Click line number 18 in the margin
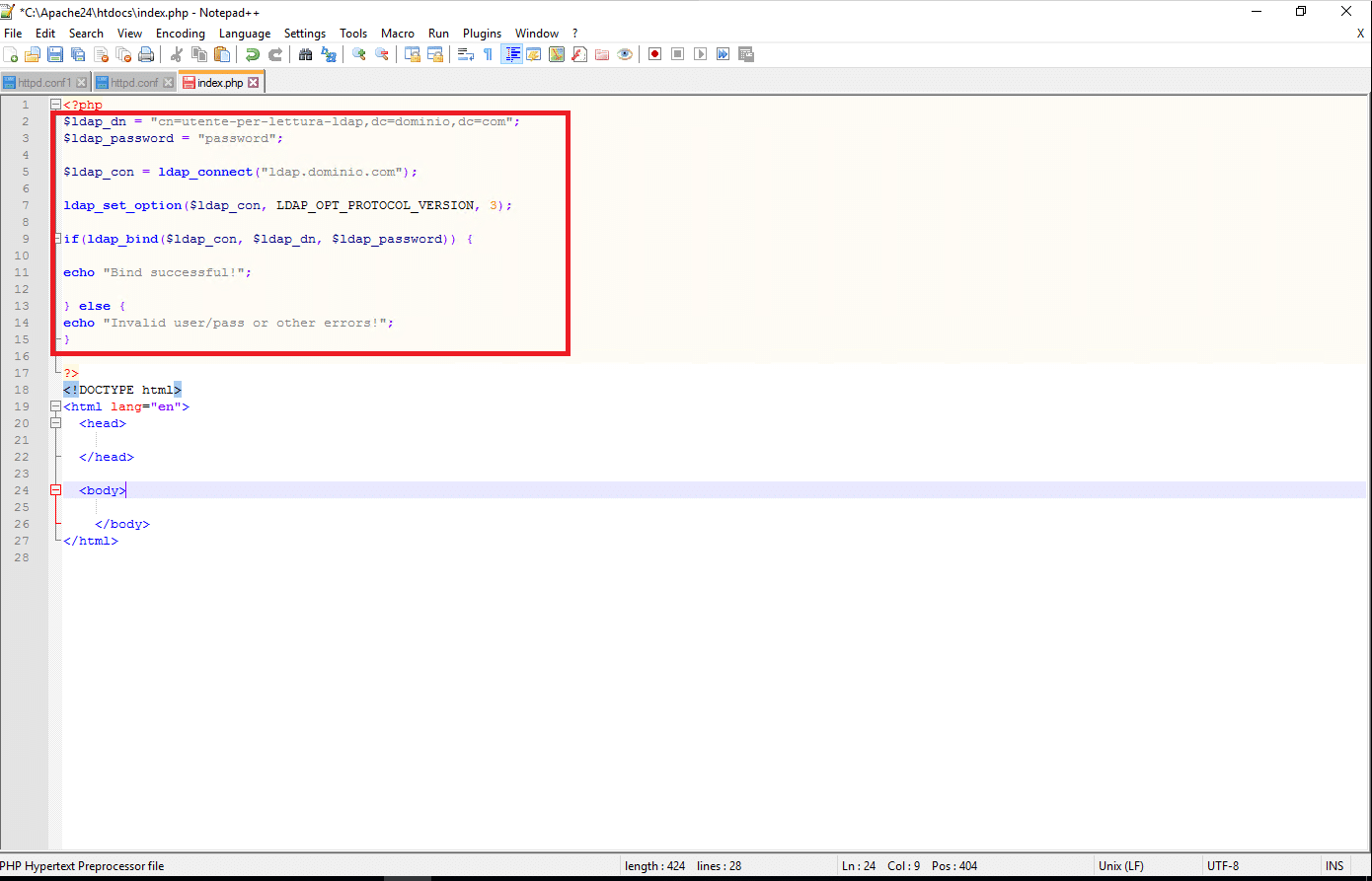The image size is (1372, 881). pos(24,390)
